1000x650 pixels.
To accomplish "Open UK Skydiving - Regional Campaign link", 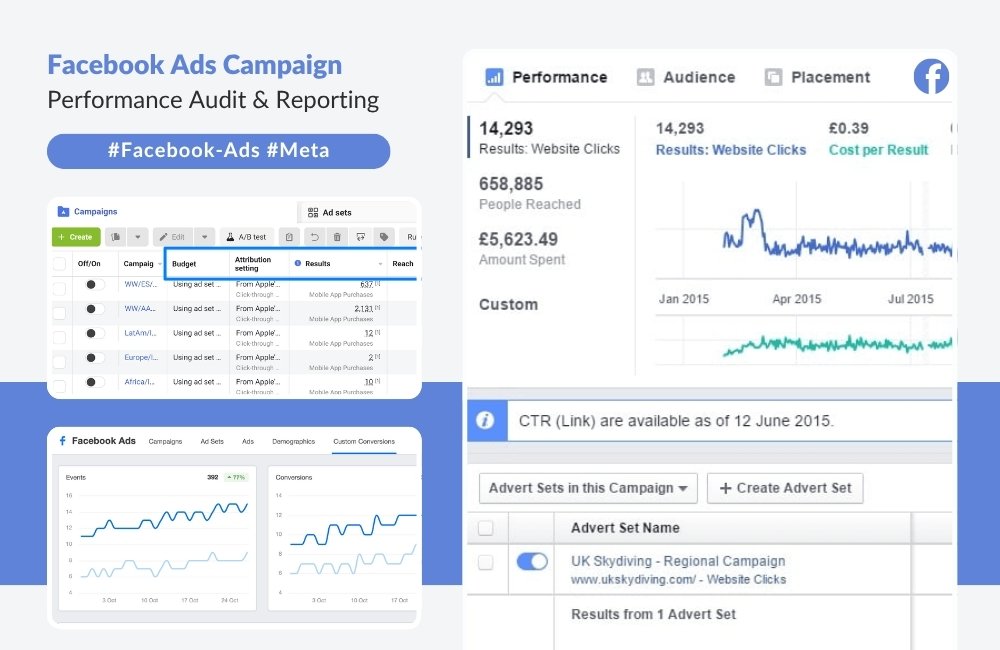I will click(678, 561).
